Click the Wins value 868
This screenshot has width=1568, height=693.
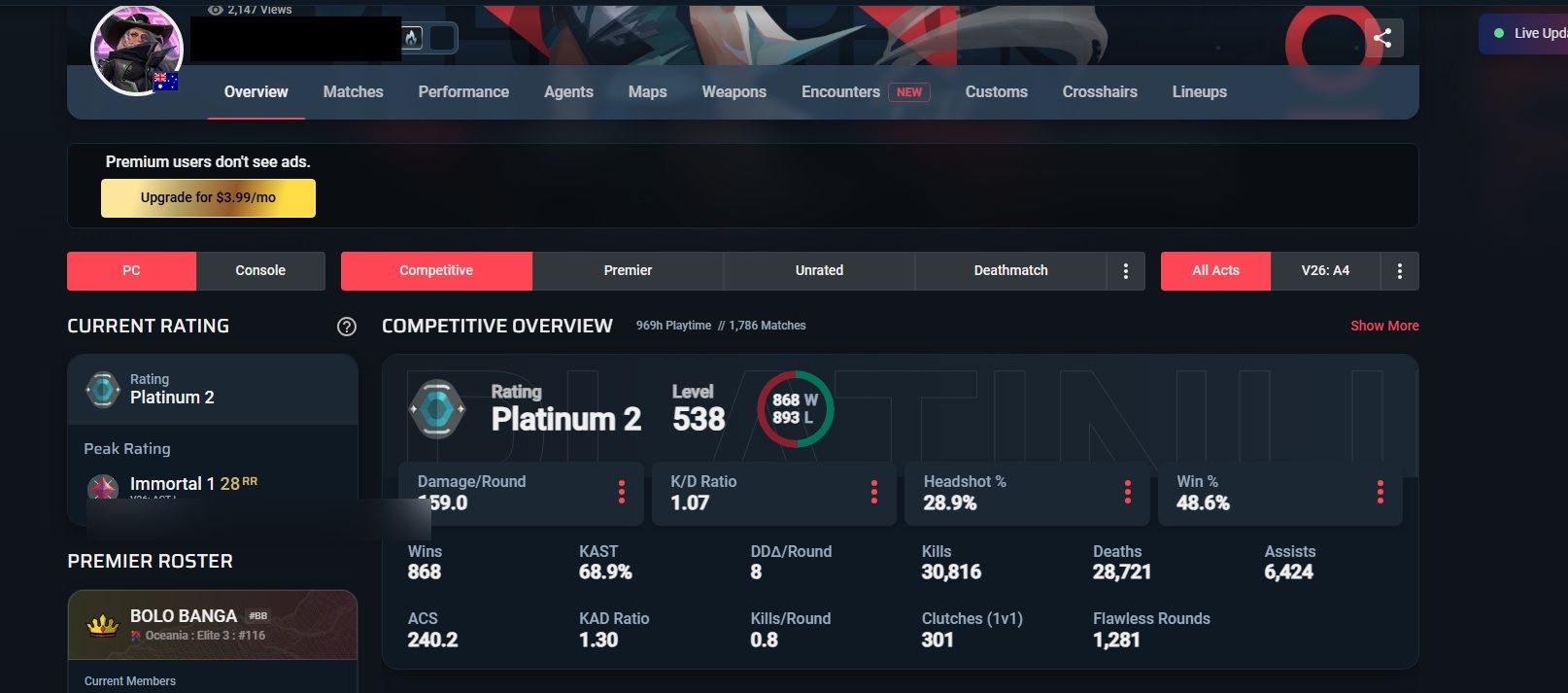click(425, 572)
